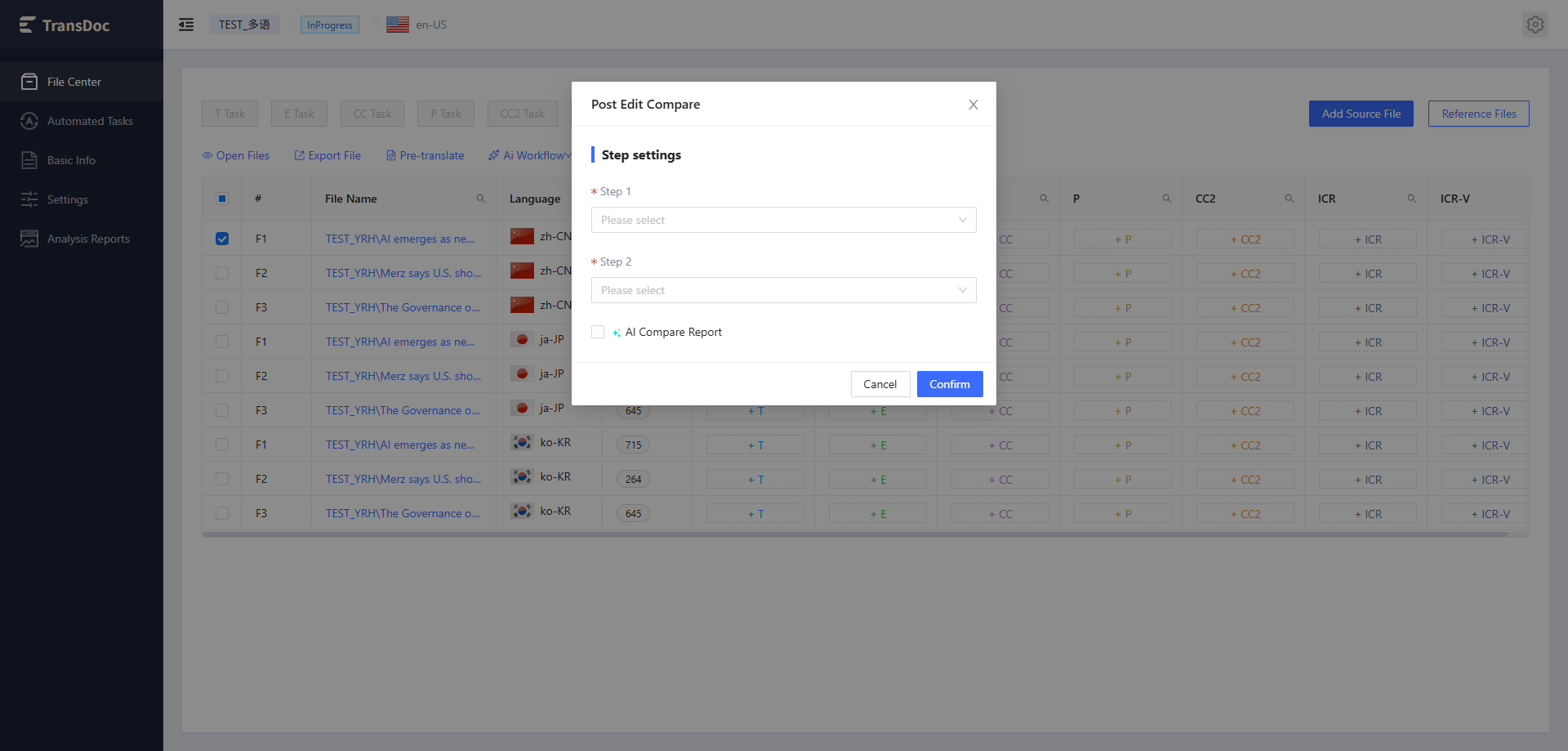This screenshot has width=1568, height=751.
Task: Click the E Task button
Action: (x=299, y=114)
